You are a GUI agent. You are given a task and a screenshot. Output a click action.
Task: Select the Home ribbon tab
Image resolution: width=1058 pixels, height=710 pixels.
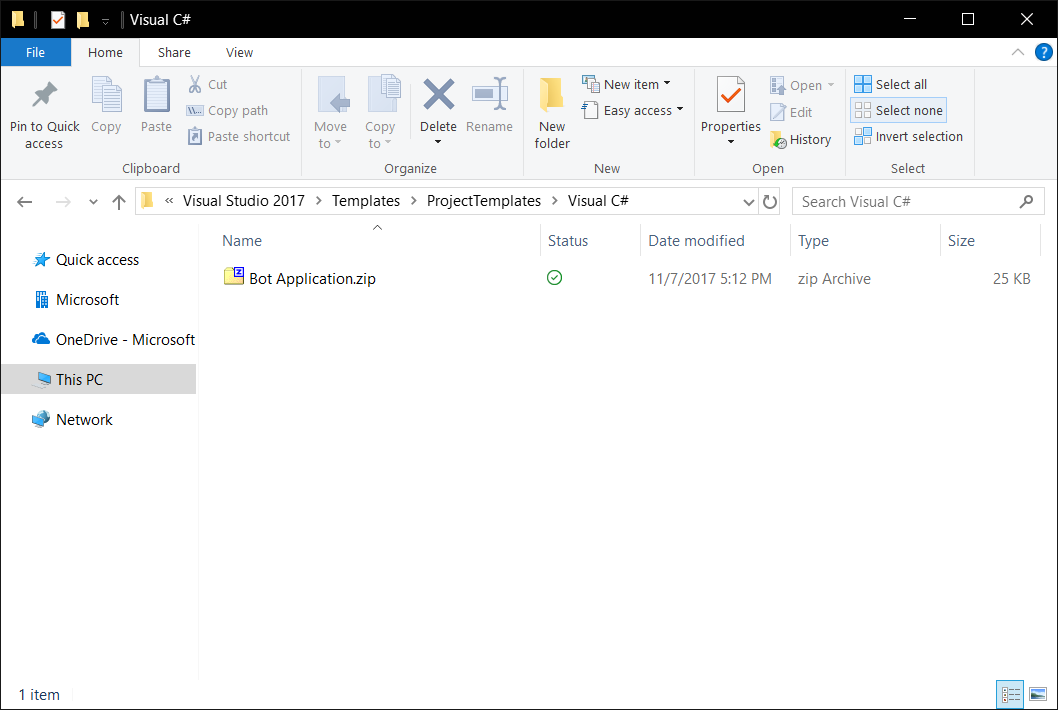pyautogui.click(x=105, y=52)
